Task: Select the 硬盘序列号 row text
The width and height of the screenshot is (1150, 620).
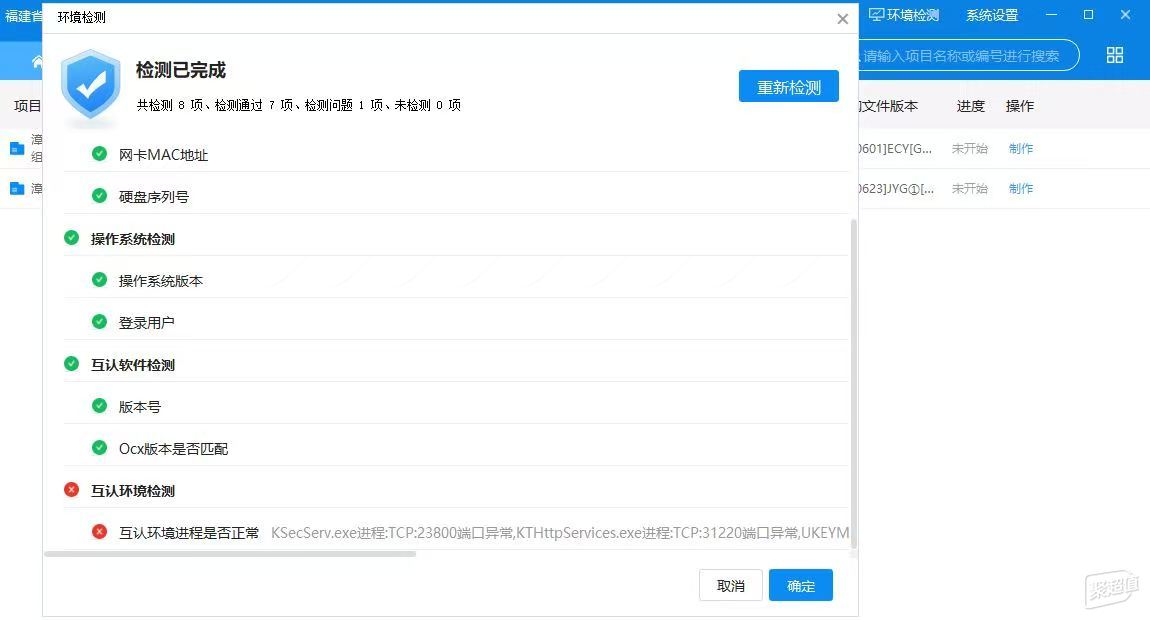Action: (154, 197)
